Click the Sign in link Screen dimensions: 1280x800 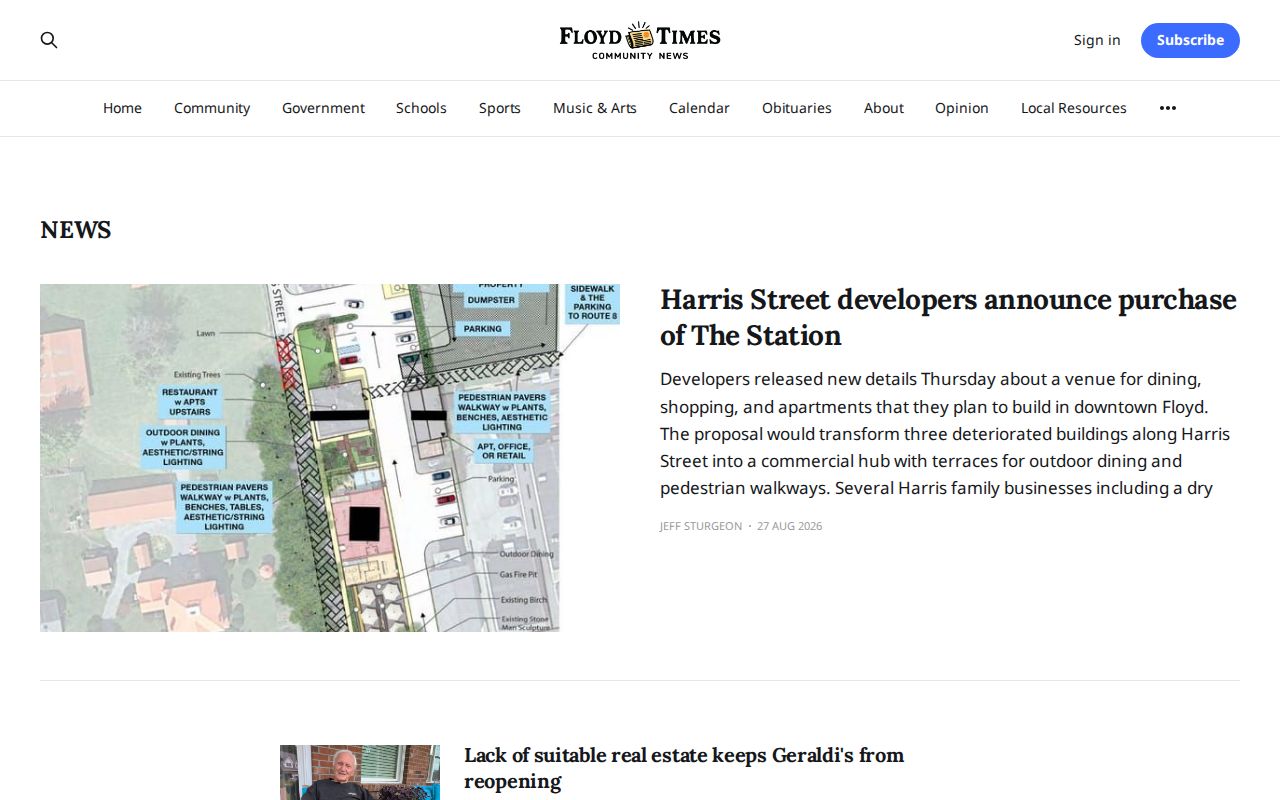tap(1097, 40)
